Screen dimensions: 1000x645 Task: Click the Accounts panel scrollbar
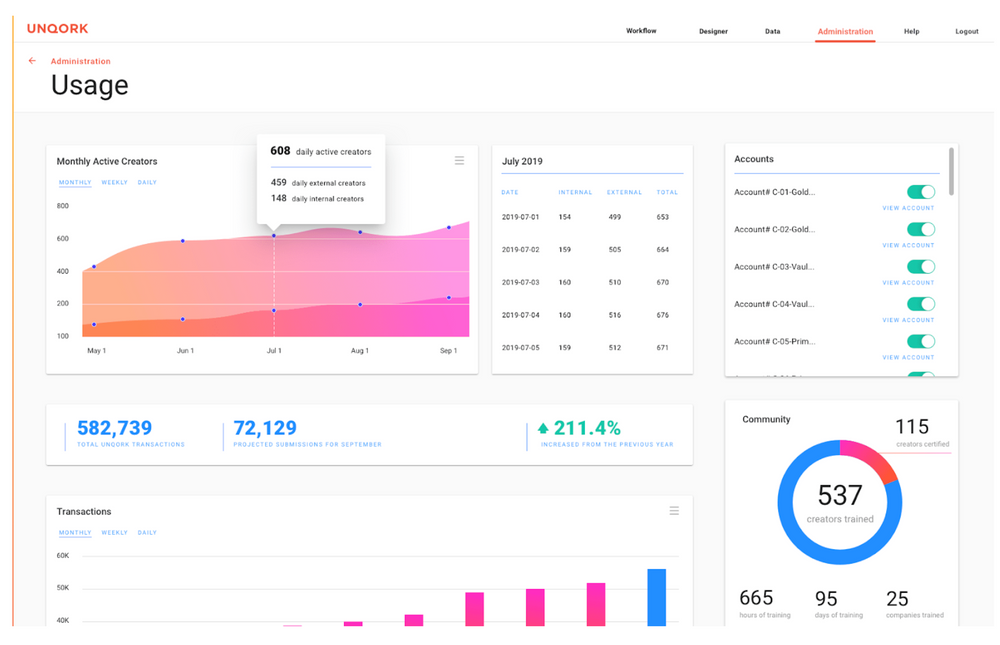point(951,171)
